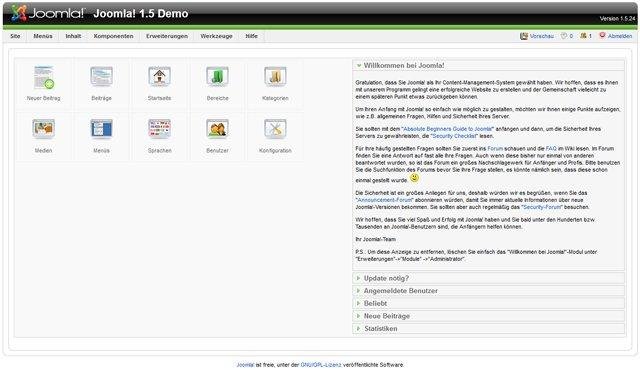Open the Menüs quick icon
The height and width of the screenshot is (370, 640).
pos(101,136)
